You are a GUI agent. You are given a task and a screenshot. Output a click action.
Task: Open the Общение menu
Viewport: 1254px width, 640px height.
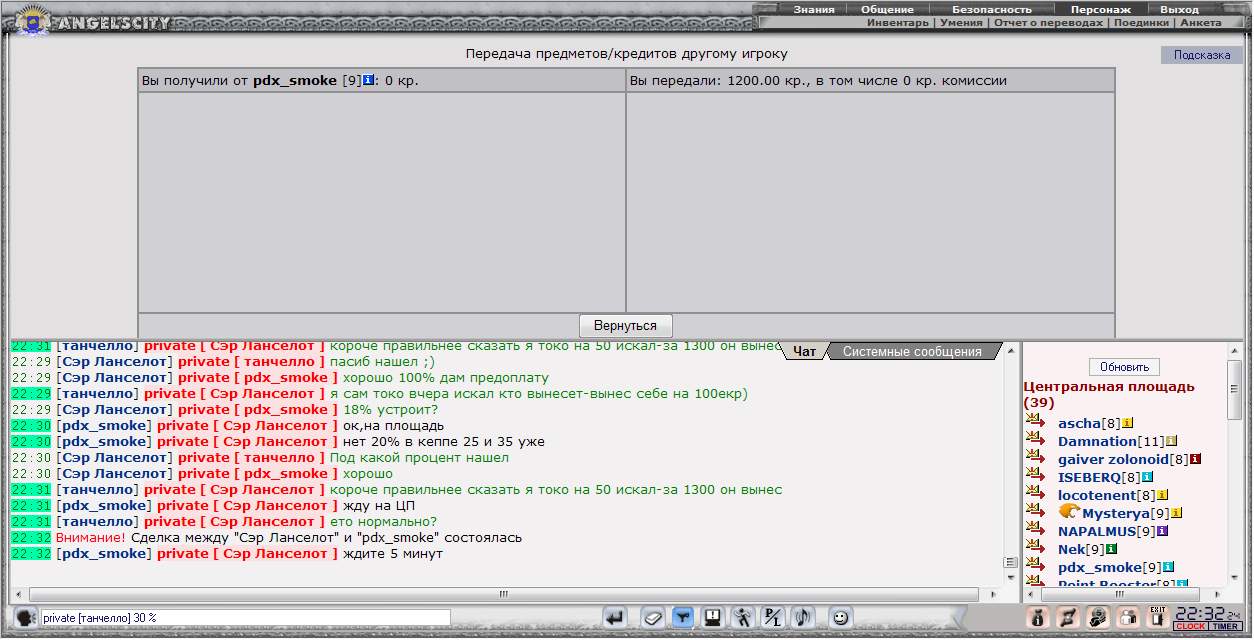pyautogui.click(x=887, y=9)
